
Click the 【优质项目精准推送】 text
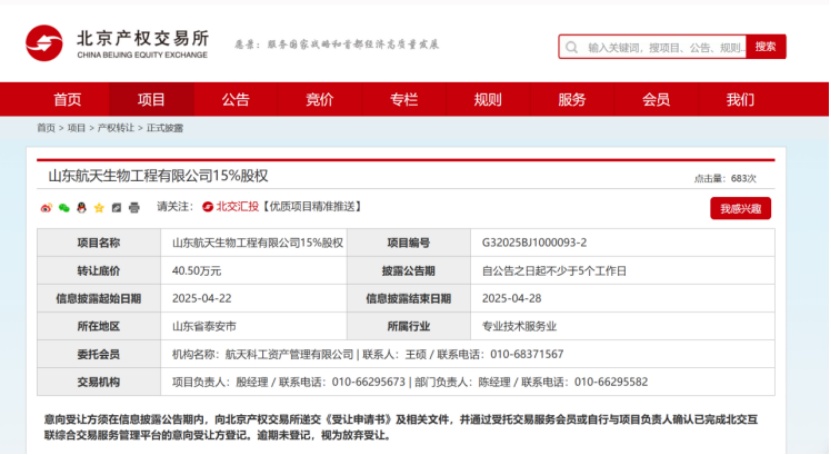point(312,207)
